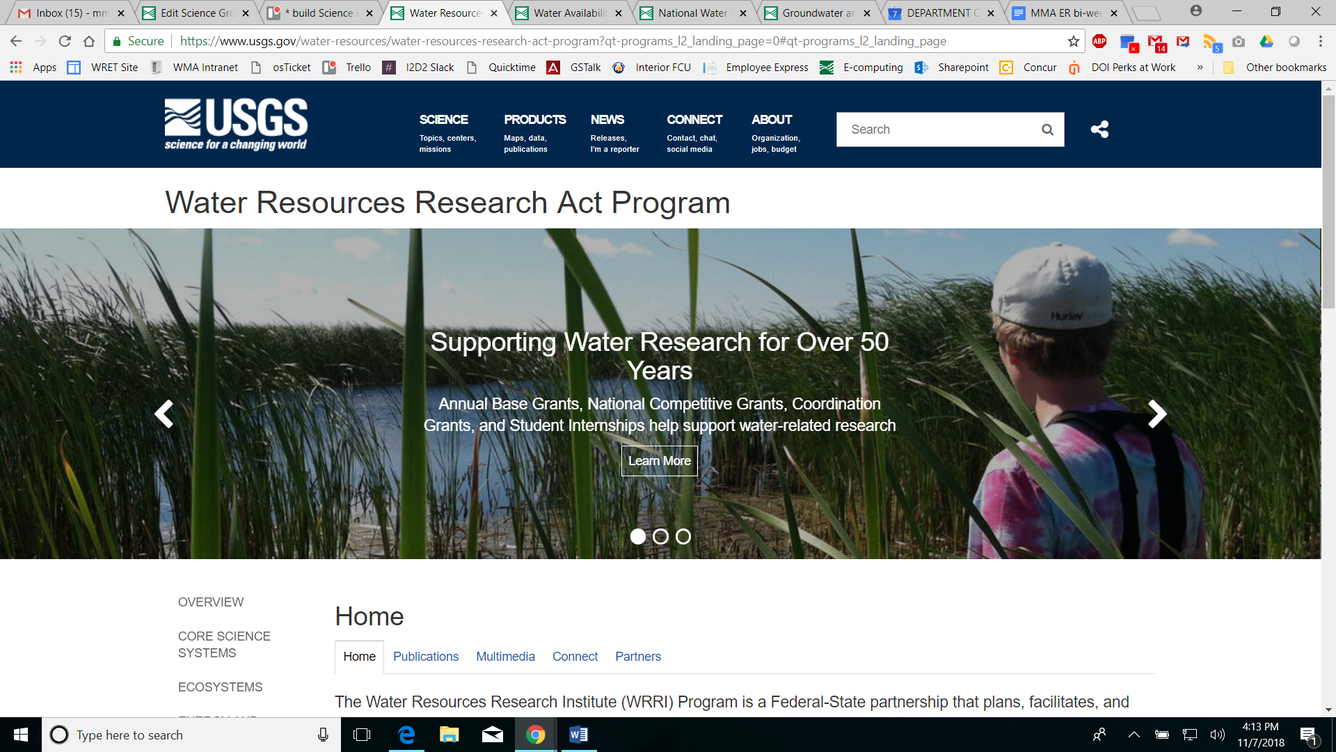Viewport: 1336px width, 752px height.
Task: Open Employee Express bookmark
Action: point(756,67)
